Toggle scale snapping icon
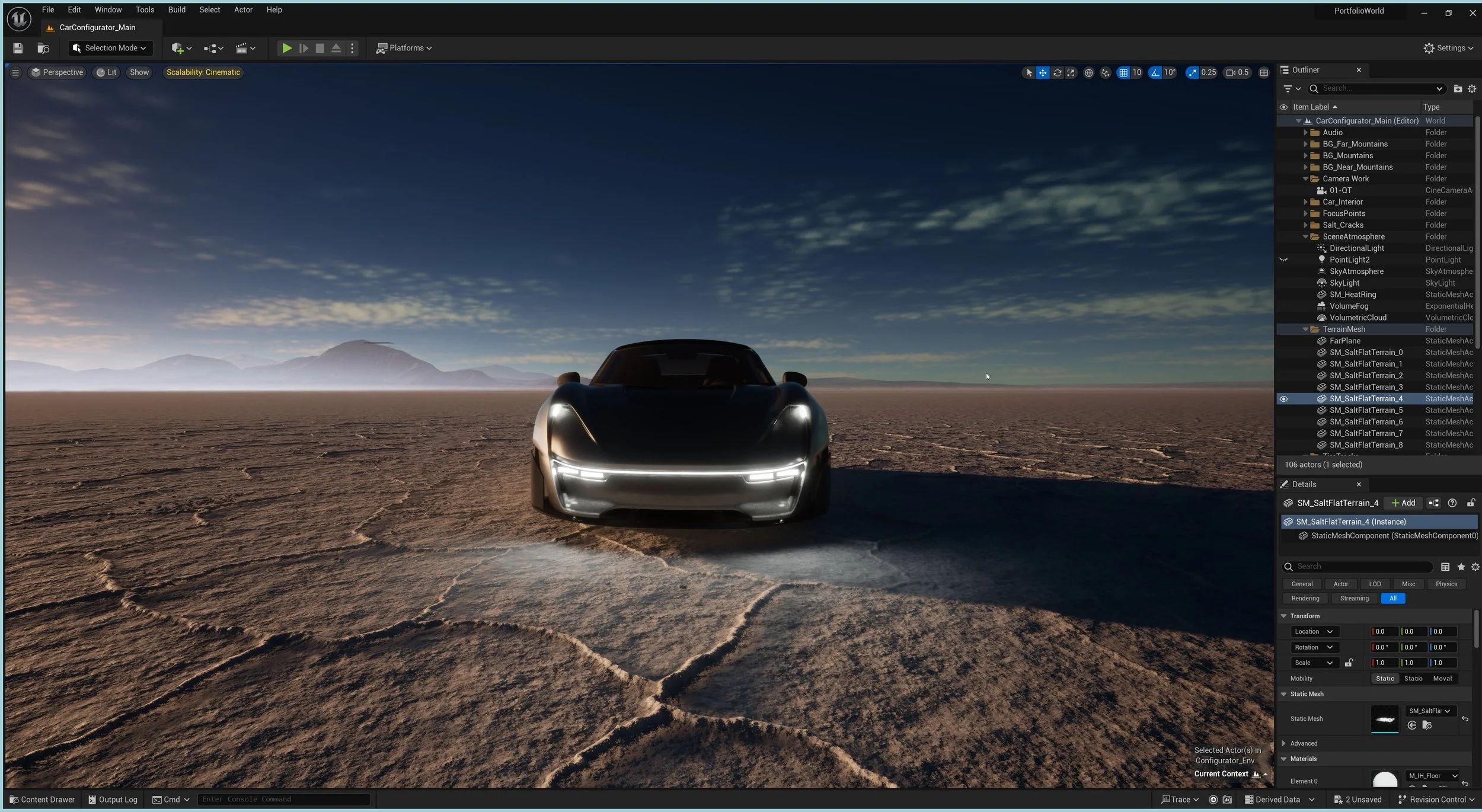Screen dimensions: 1482x812 coord(1193,72)
